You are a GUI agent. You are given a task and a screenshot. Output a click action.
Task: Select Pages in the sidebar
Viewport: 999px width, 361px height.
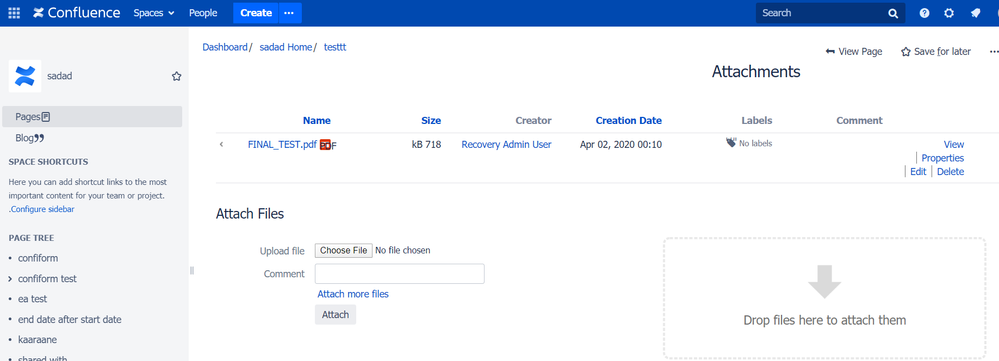point(91,117)
